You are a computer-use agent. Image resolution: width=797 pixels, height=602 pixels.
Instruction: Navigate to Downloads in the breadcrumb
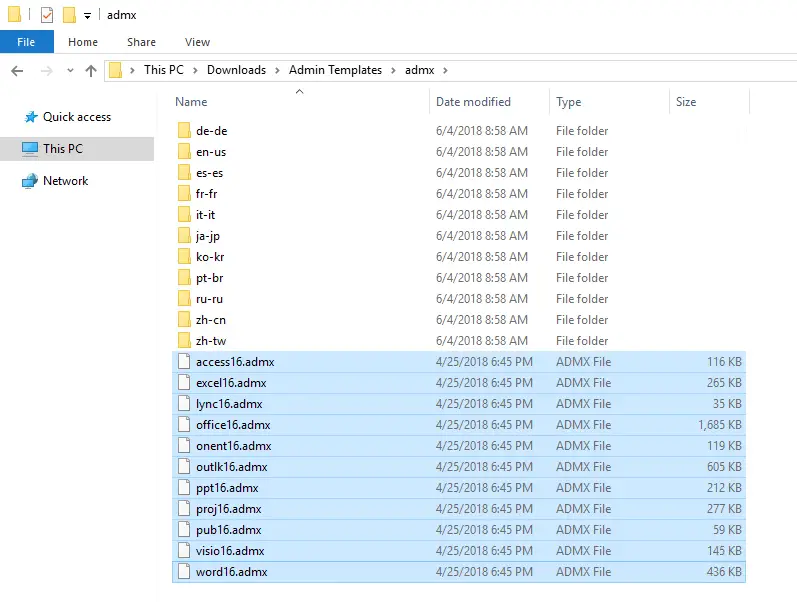tap(236, 70)
